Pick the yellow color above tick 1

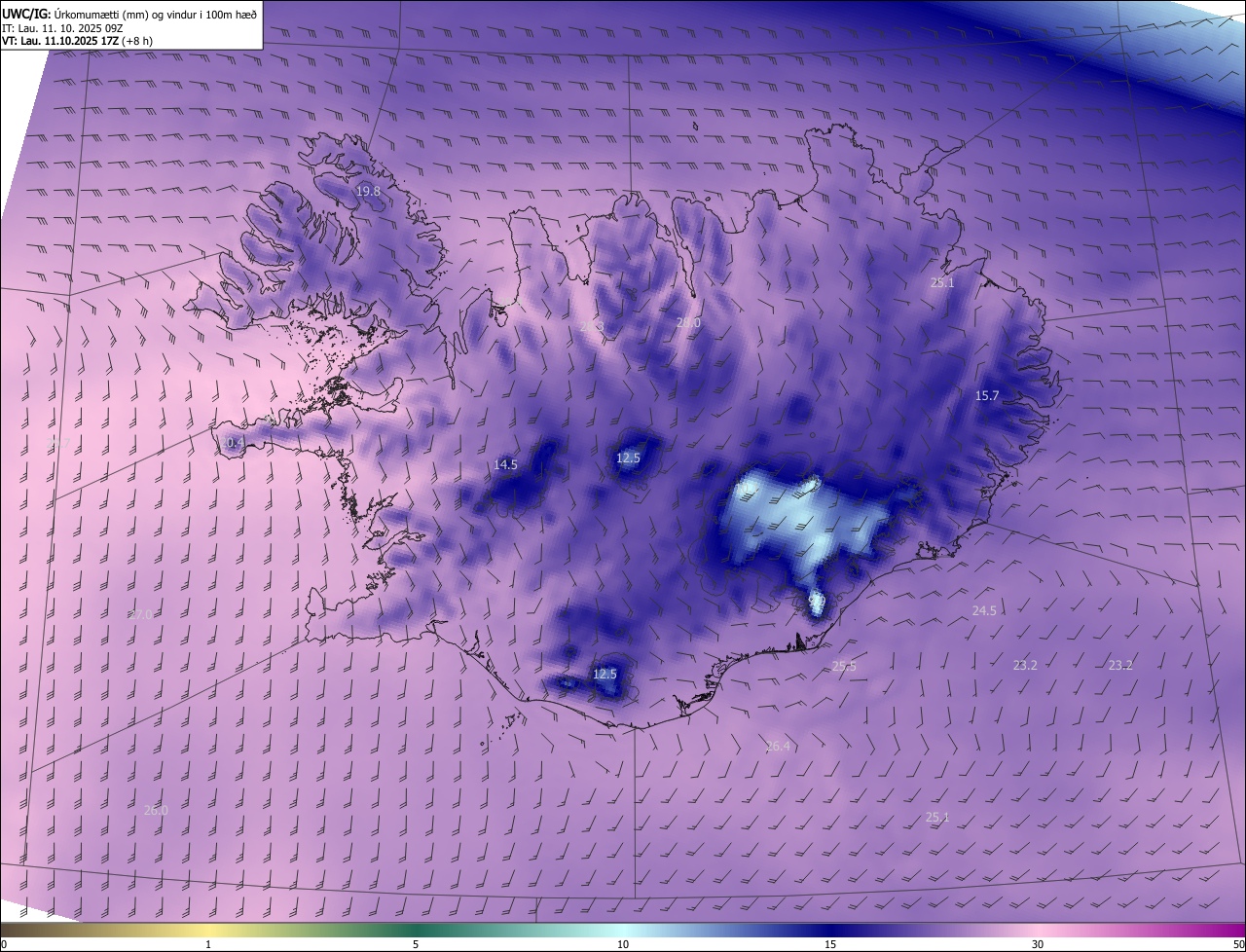(208, 930)
